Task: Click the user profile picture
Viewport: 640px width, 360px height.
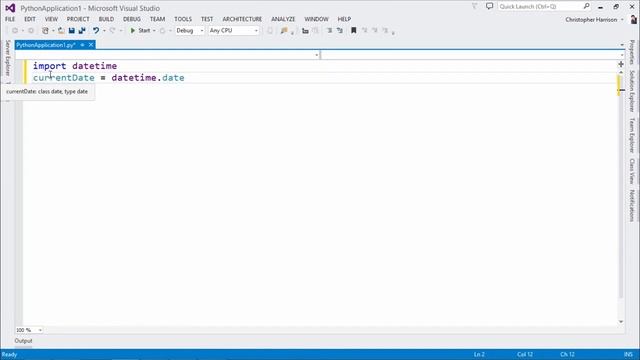Action: click(633, 19)
